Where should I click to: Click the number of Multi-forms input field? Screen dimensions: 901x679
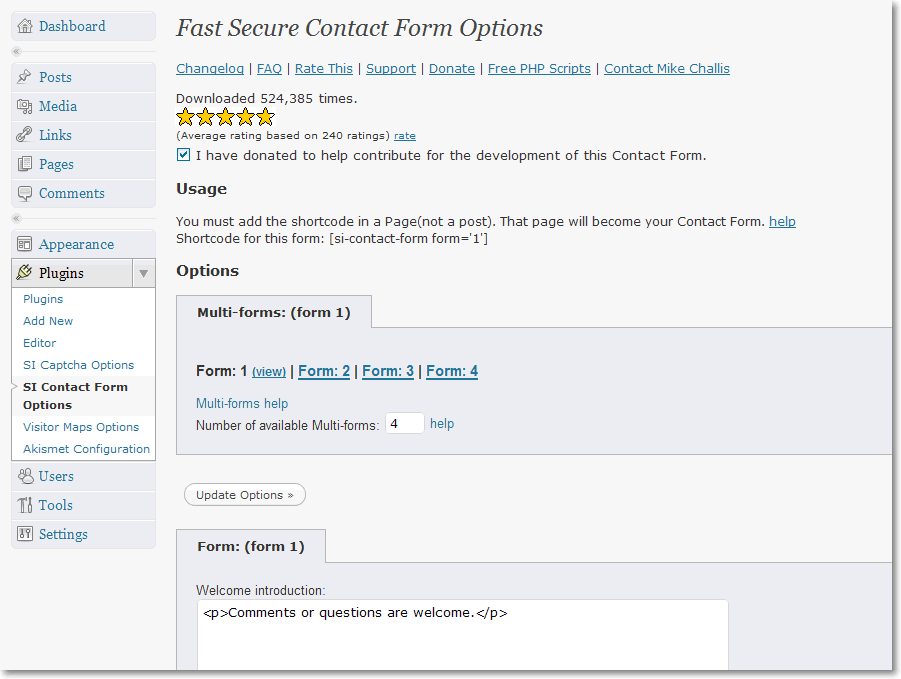tap(404, 424)
